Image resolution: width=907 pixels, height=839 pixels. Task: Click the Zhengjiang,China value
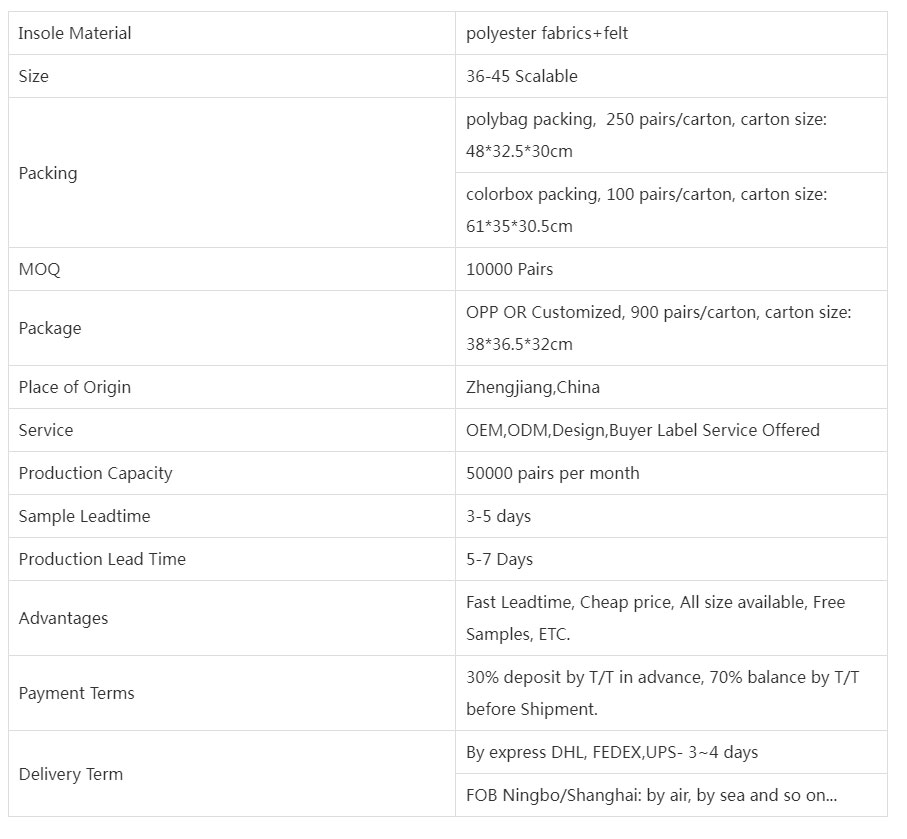pyautogui.click(x=533, y=387)
